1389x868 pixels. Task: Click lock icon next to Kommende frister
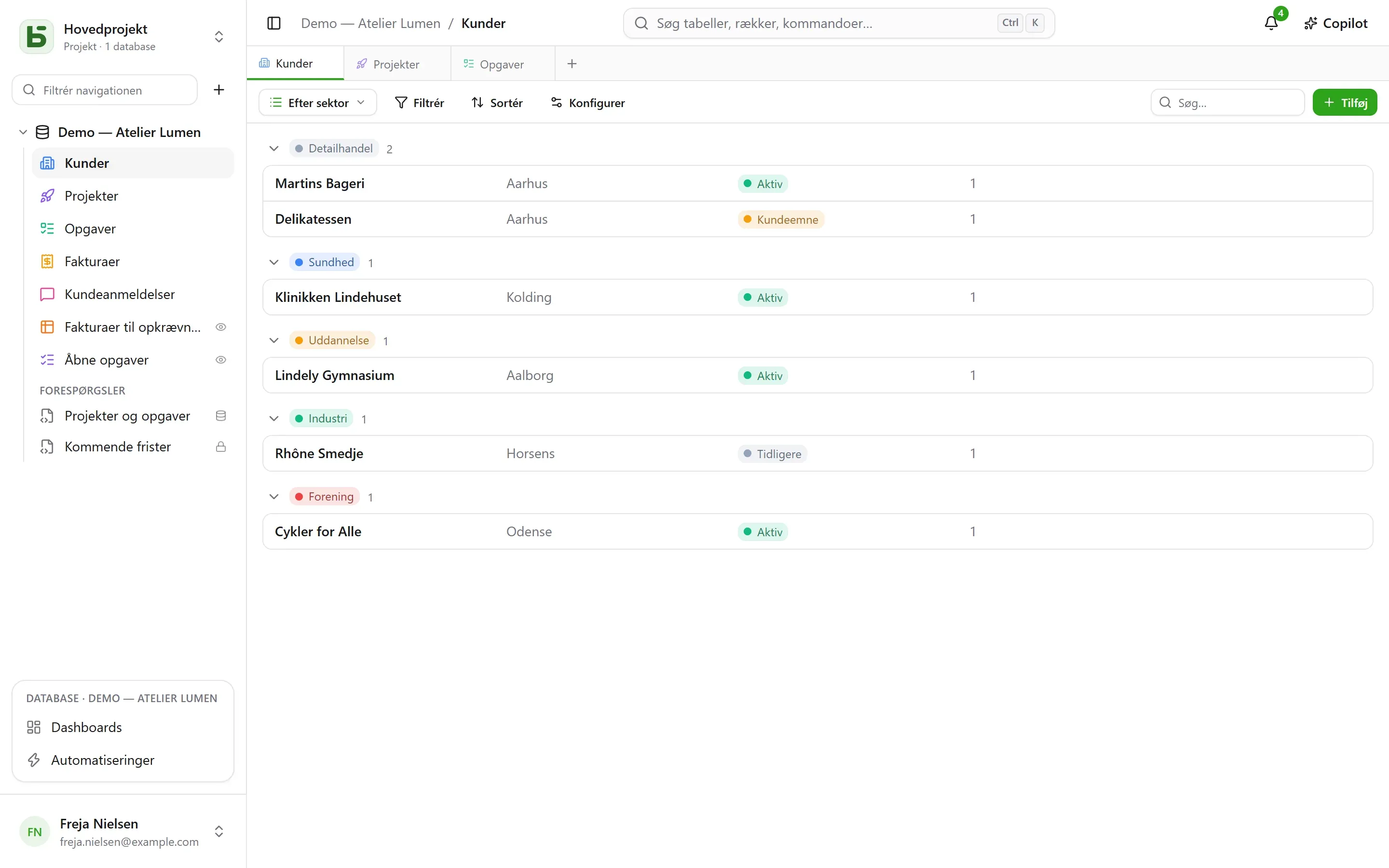220,447
